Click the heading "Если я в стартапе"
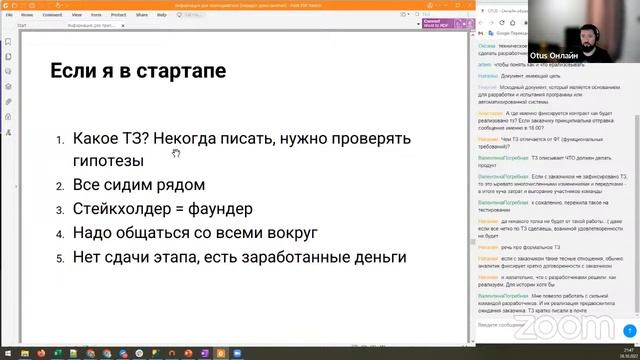 (x=138, y=70)
